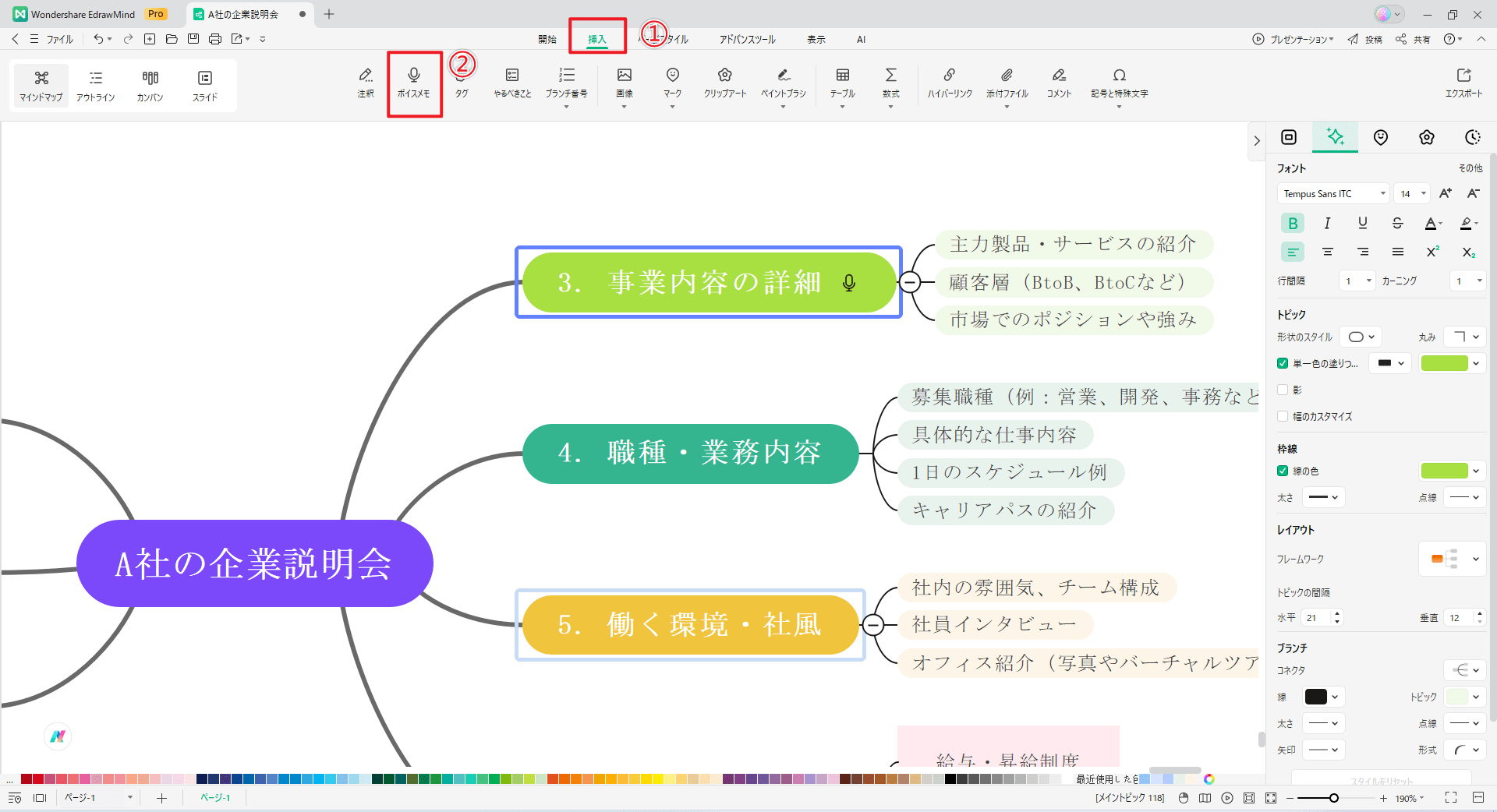
Task: Collapse topic 3 subtopics
Action: click(909, 282)
